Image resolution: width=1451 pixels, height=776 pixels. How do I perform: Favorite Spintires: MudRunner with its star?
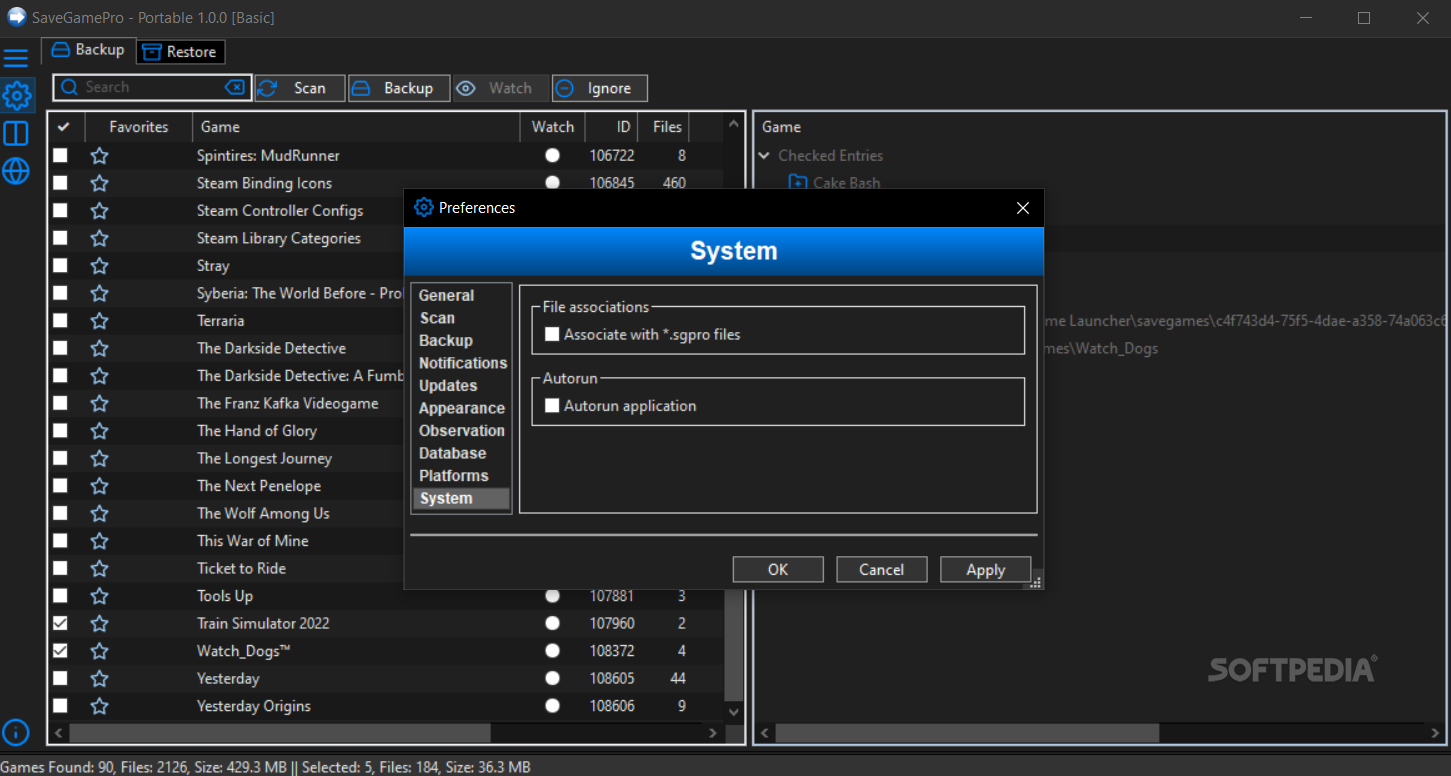click(x=99, y=156)
